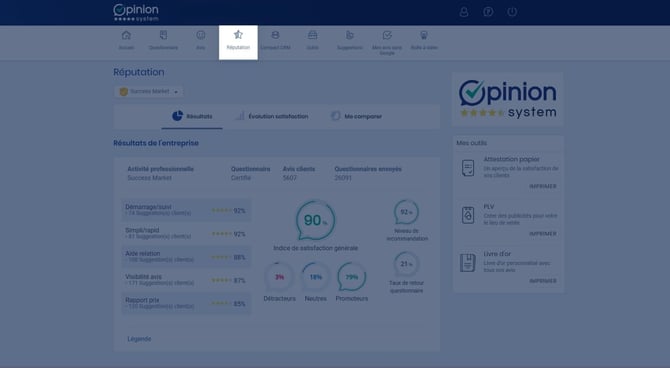Viewport: 670px width, 368px height.
Task: Click IMPRIMER under PLV
Action: pyautogui.click(x=543, y=234)
